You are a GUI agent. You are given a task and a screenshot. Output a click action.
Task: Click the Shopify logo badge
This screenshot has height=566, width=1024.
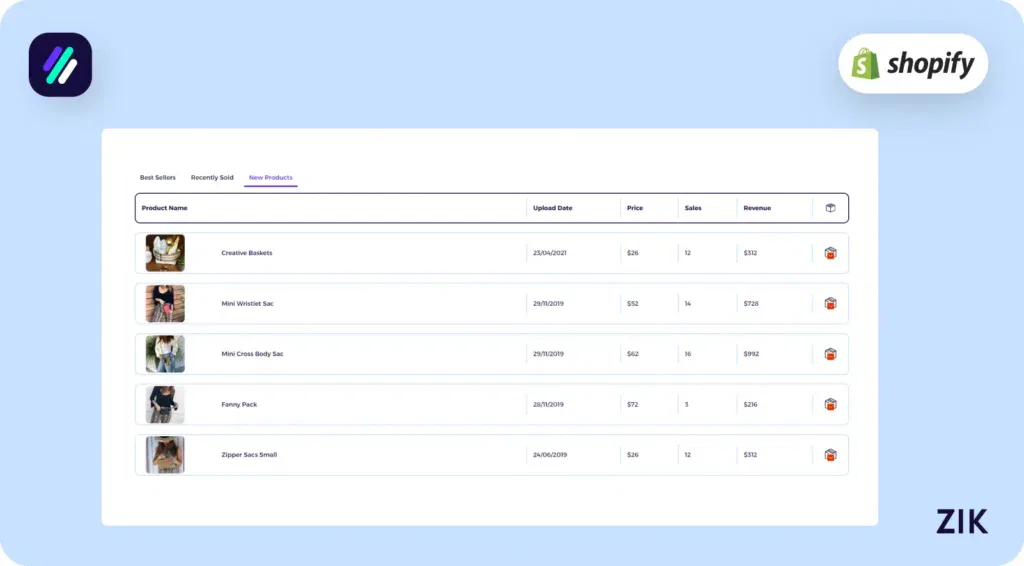coord(912,64)
